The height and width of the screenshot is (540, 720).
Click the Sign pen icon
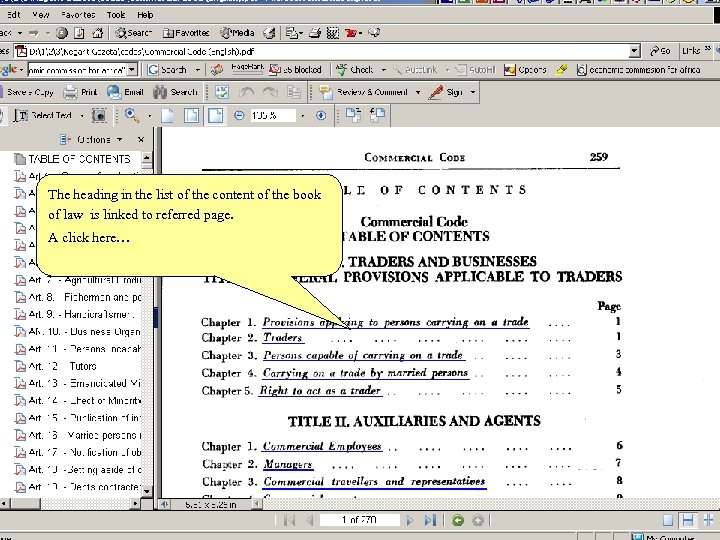[436, 92]
